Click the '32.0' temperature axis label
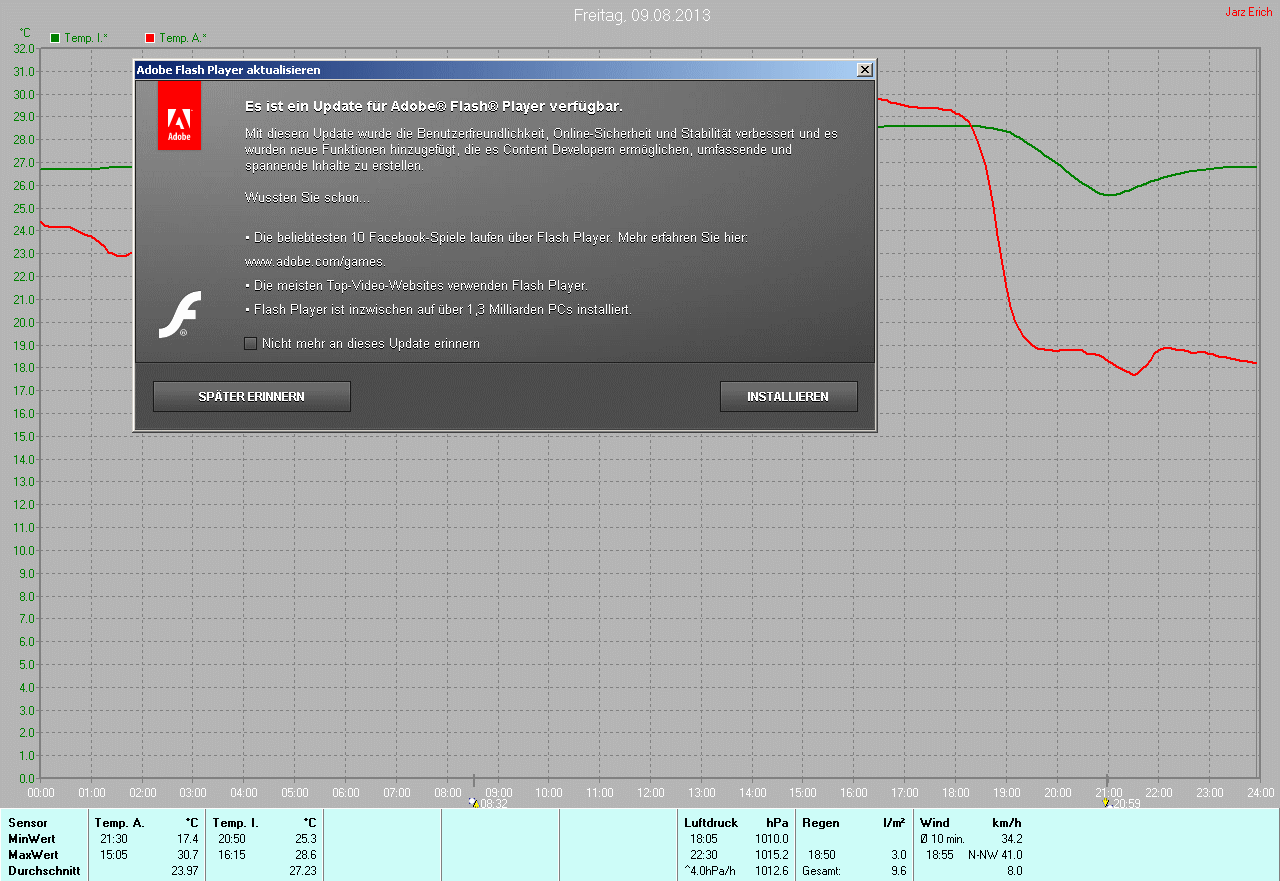 pyautogui.click(x=23, y=48)
